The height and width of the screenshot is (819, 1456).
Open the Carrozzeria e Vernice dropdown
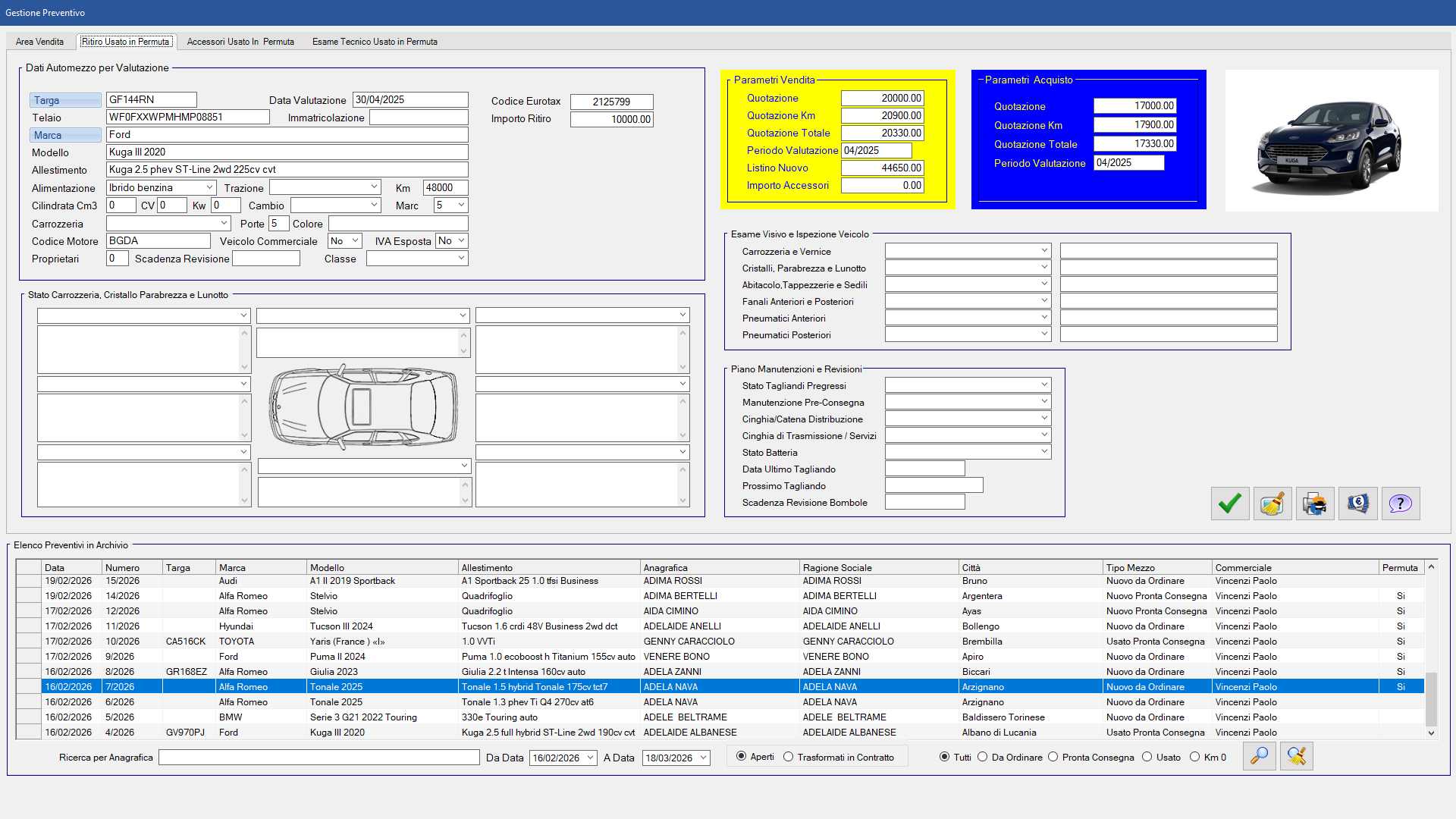1043,251
